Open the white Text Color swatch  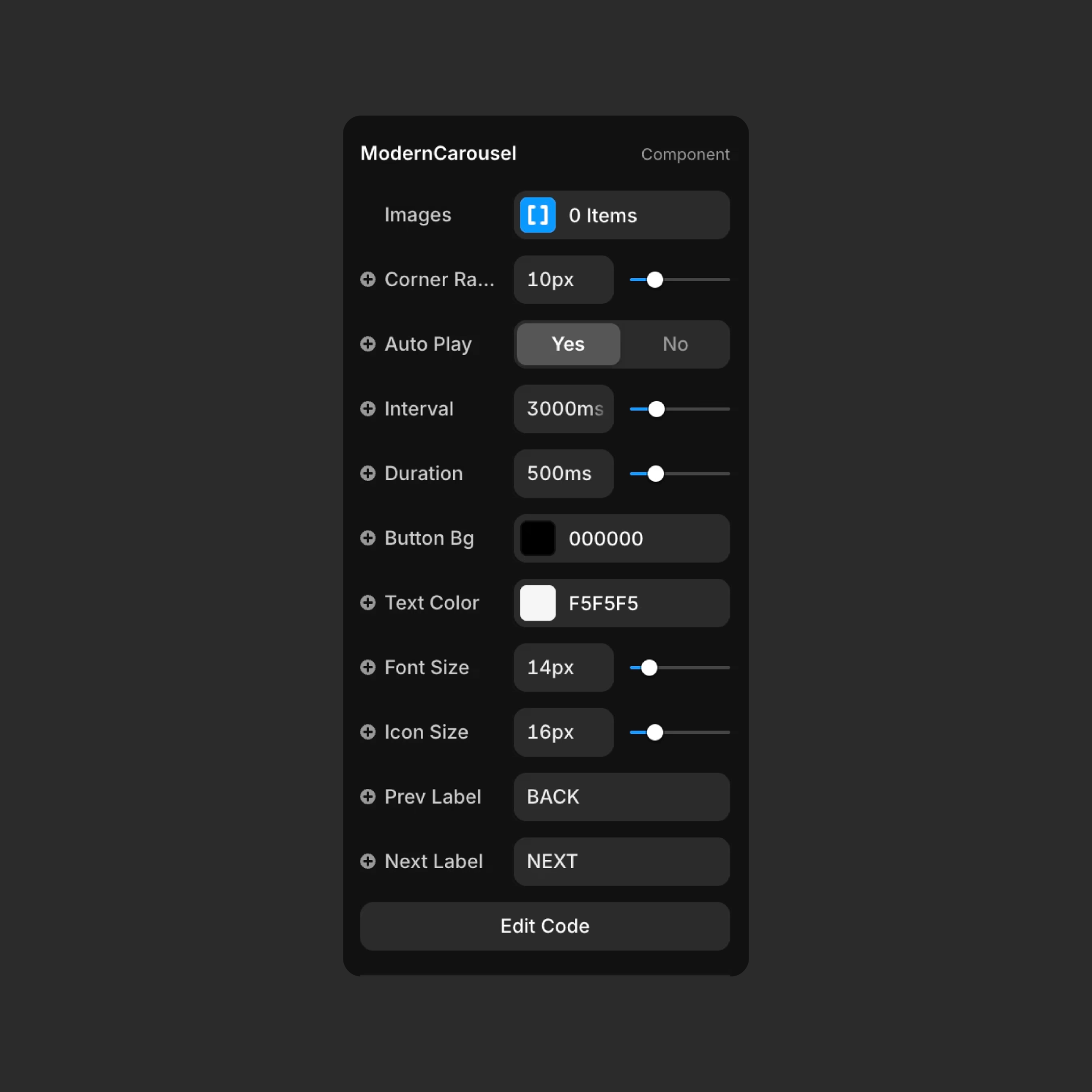tap(537, 603)
